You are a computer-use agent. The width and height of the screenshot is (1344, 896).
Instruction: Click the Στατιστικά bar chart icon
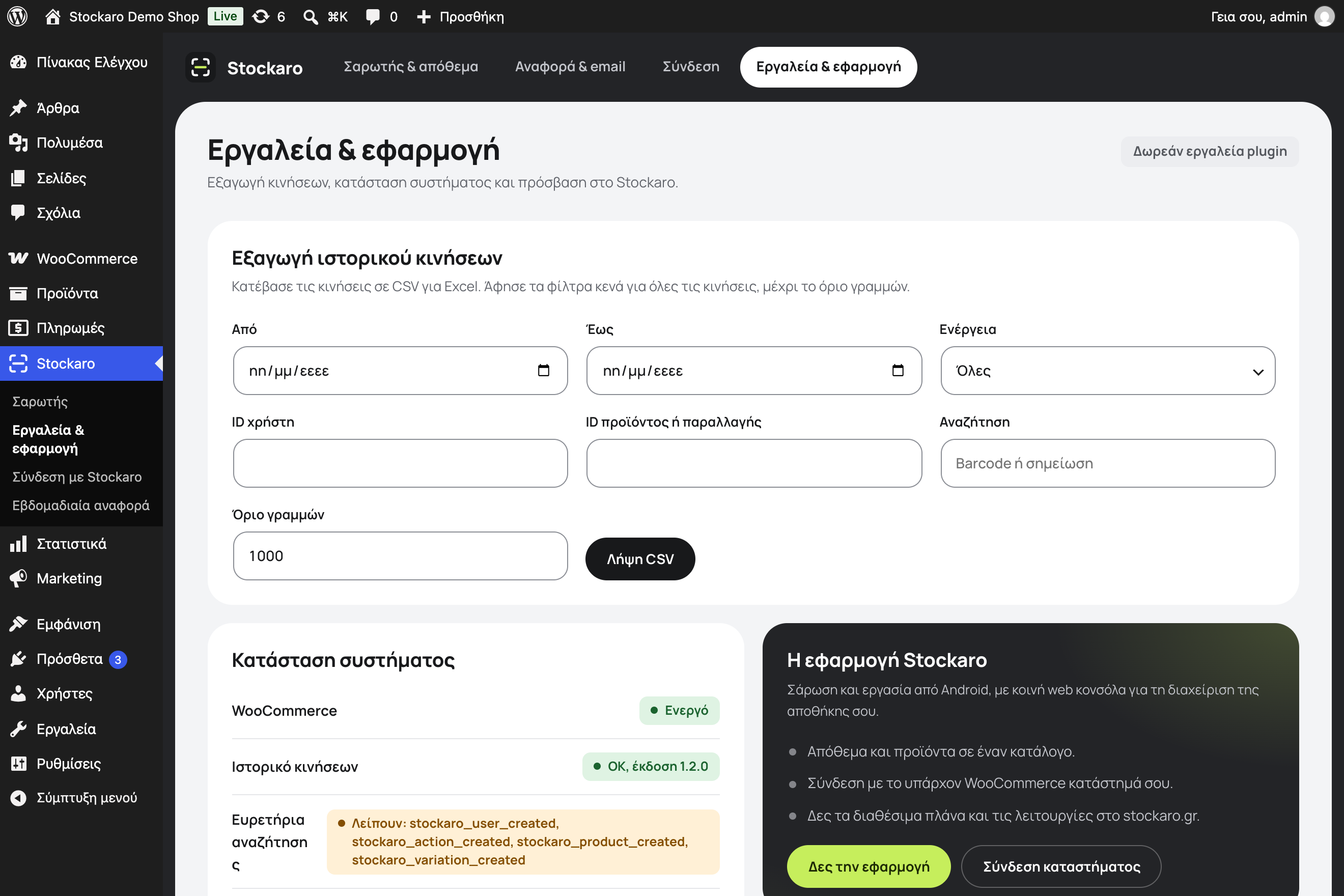point(18,543)
